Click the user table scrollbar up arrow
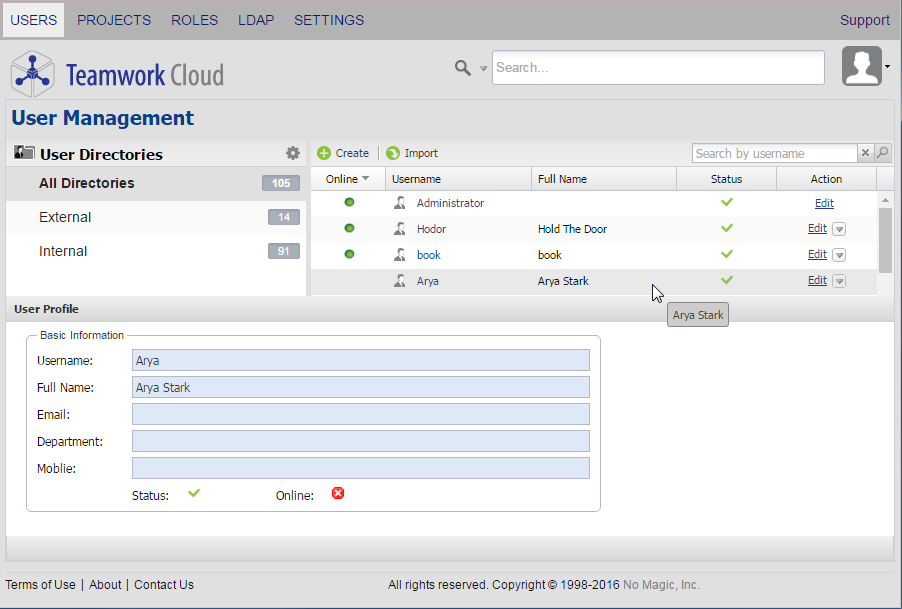Screen dimensions: 902x609 click(x=885, y=200)
